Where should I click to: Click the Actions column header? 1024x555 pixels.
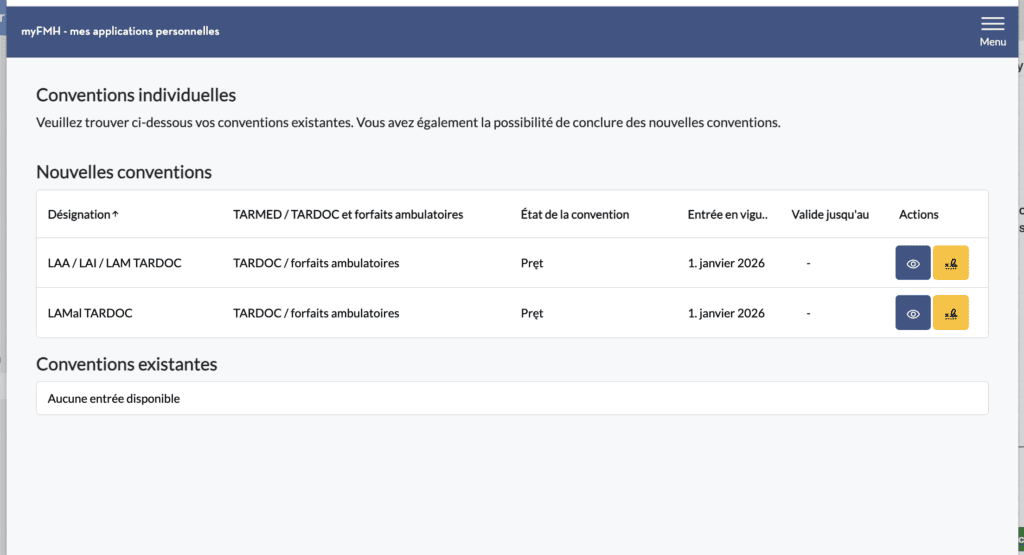919,215
